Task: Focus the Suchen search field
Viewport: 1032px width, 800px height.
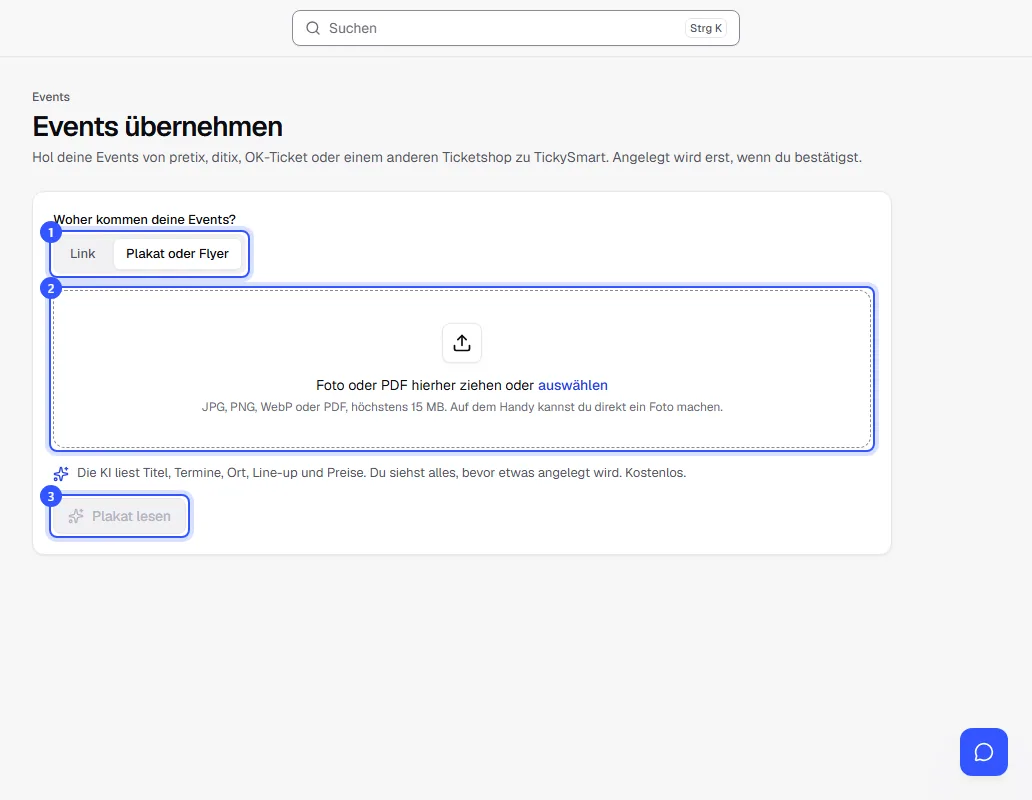Action: (516, 28)
